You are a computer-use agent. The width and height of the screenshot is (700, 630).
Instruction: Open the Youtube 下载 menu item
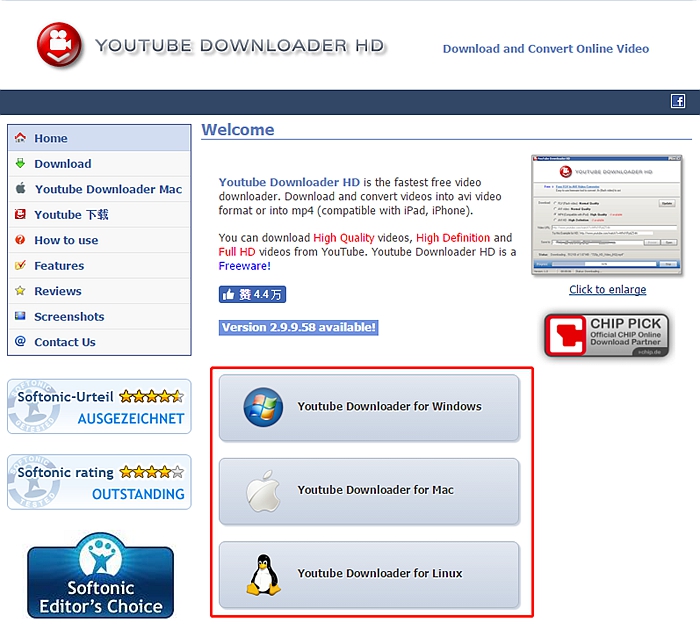click(99, 214)
